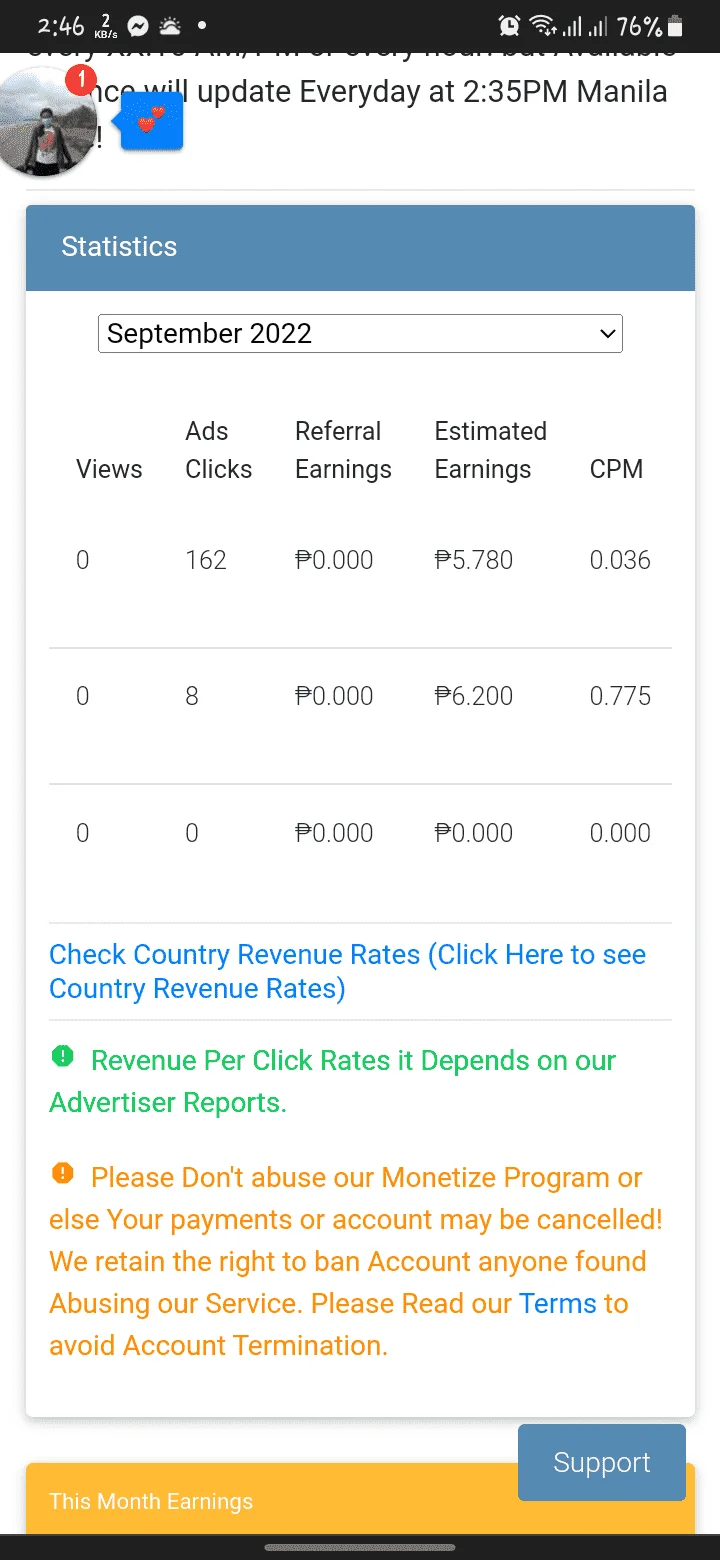Tap the red notification badge on avatar
This screenshot has width=720, height=1560.
(x=81, y=81)
